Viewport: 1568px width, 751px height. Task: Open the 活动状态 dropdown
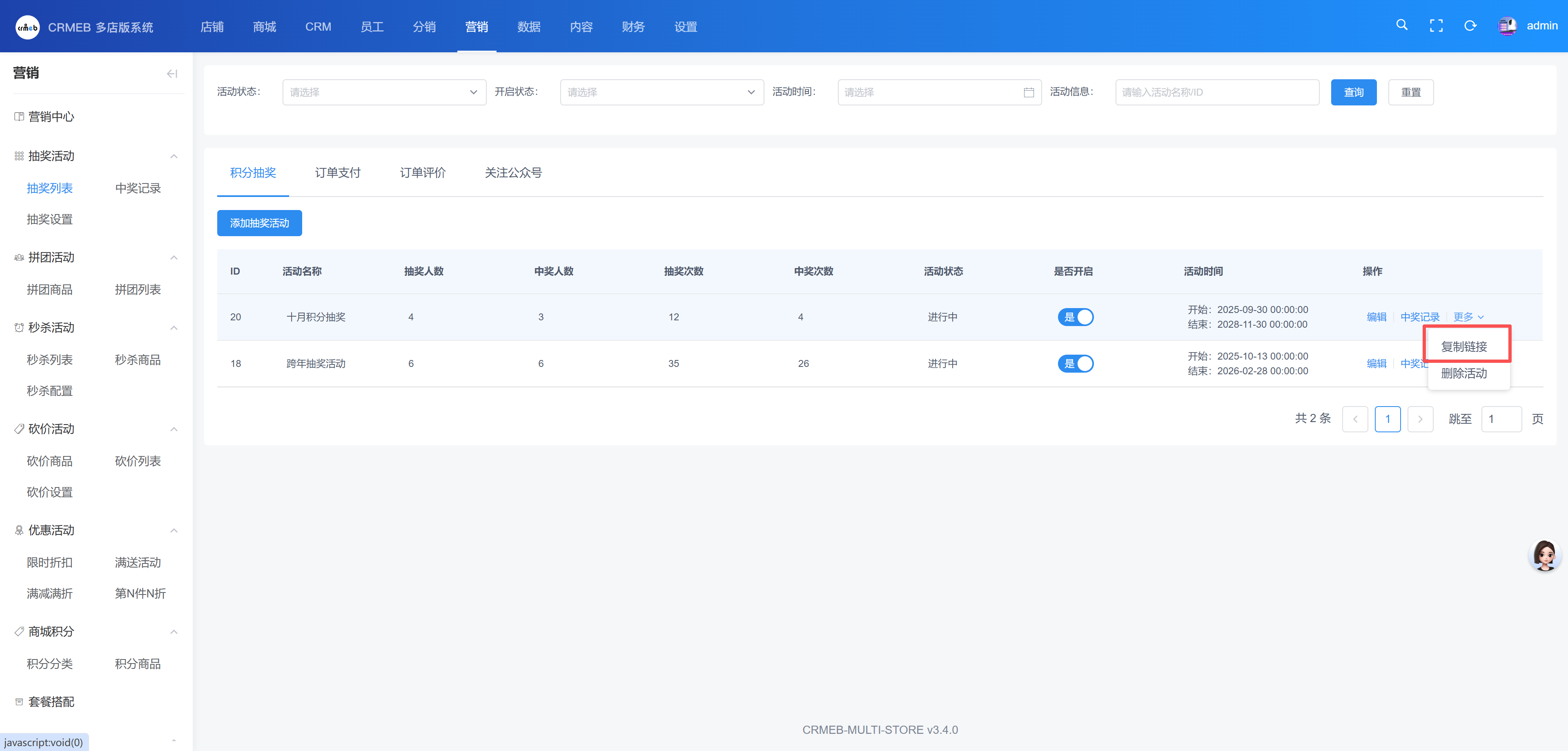coord(383,93)
